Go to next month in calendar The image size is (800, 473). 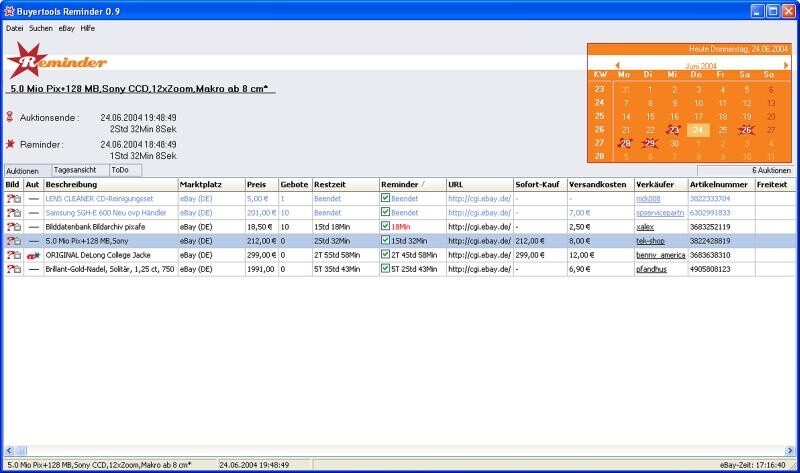(786, 64)
